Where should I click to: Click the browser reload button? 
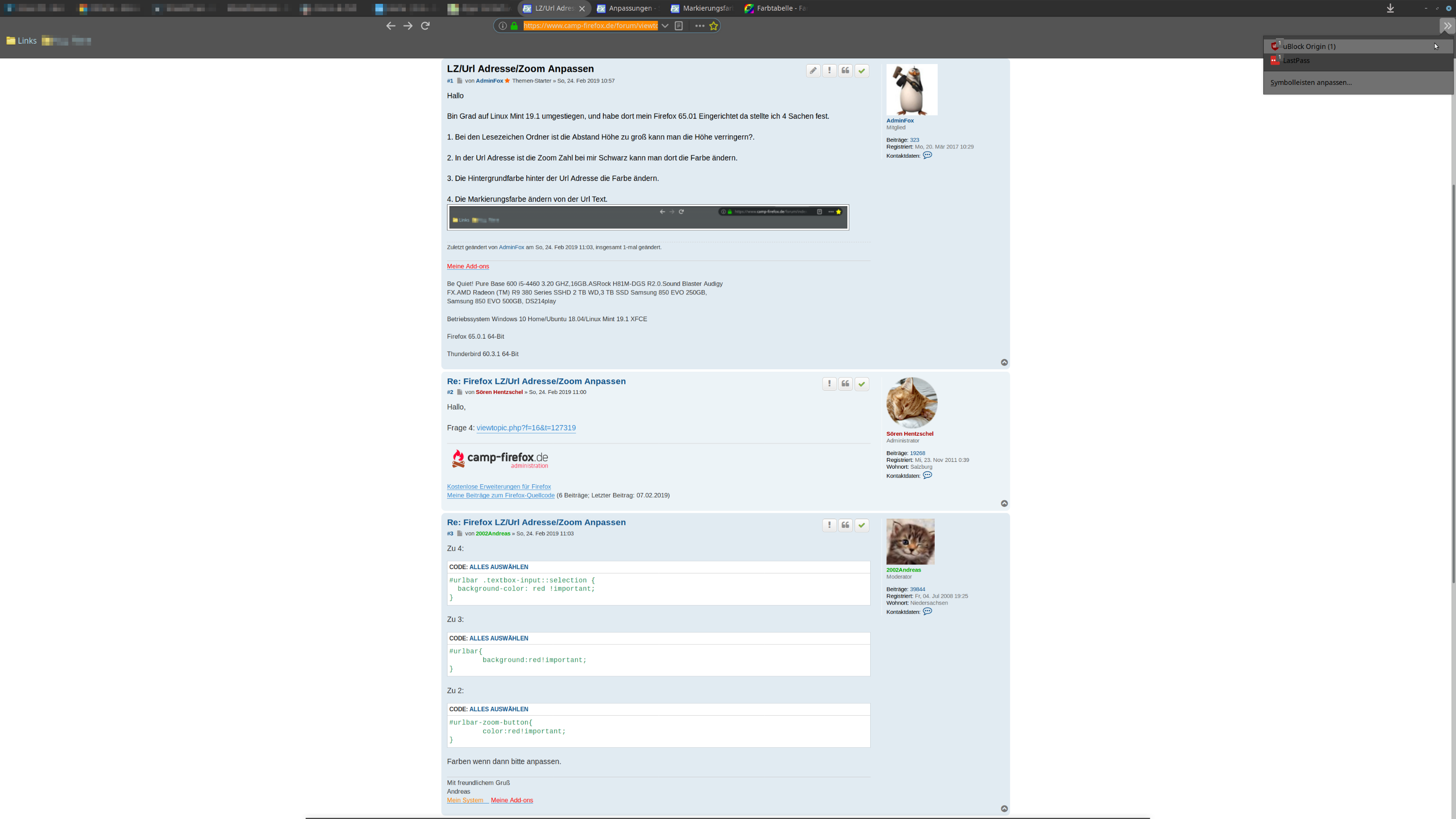425,25
